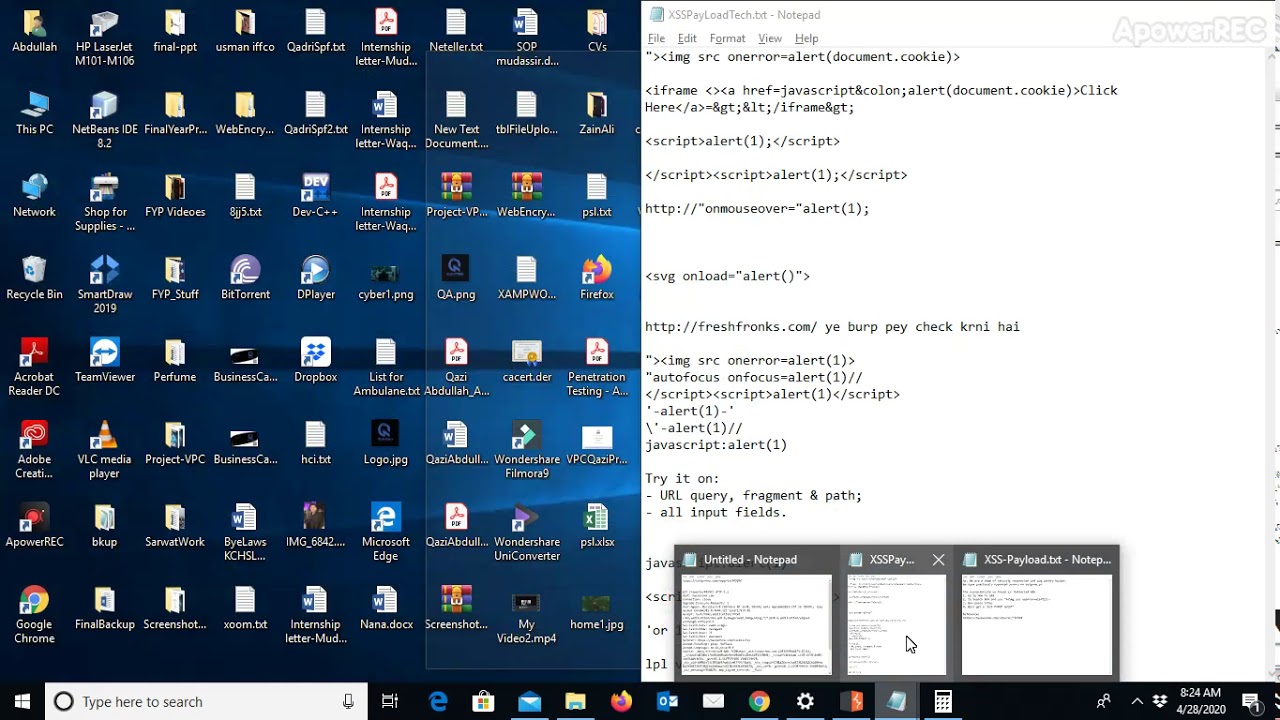The image size is (1280, 720).
Task: Open the Penetration Testing PDF icon
Action: pyautogui.click(x=597, y=367)
